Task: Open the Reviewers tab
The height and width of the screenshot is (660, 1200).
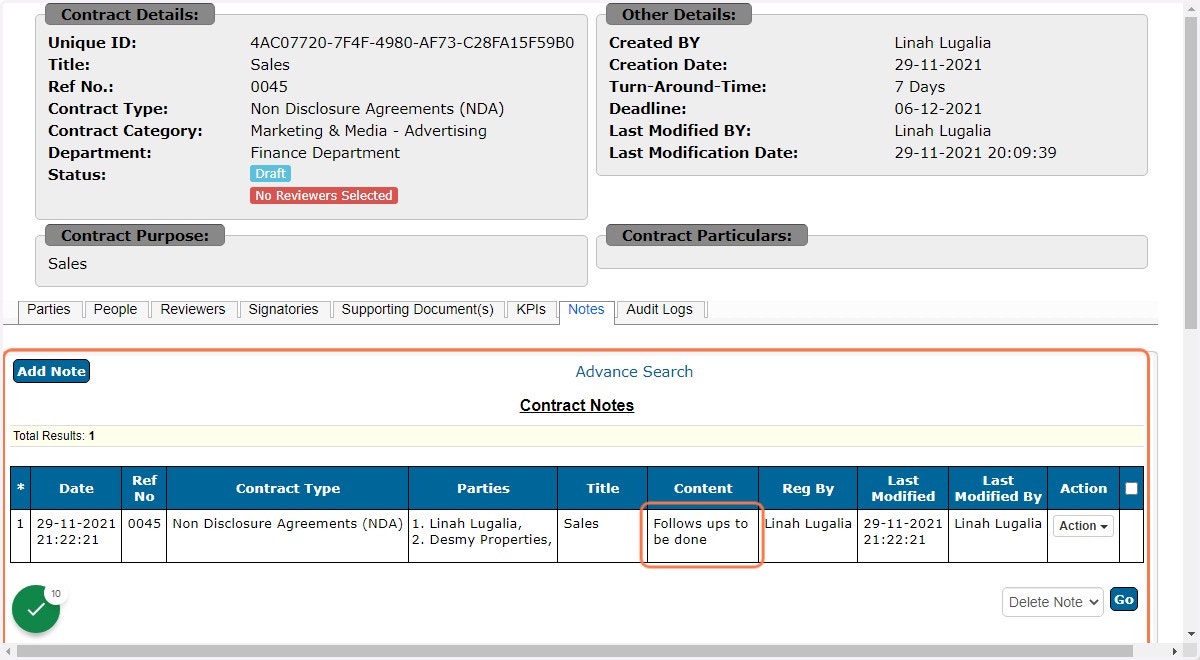Action: [193, 310]
